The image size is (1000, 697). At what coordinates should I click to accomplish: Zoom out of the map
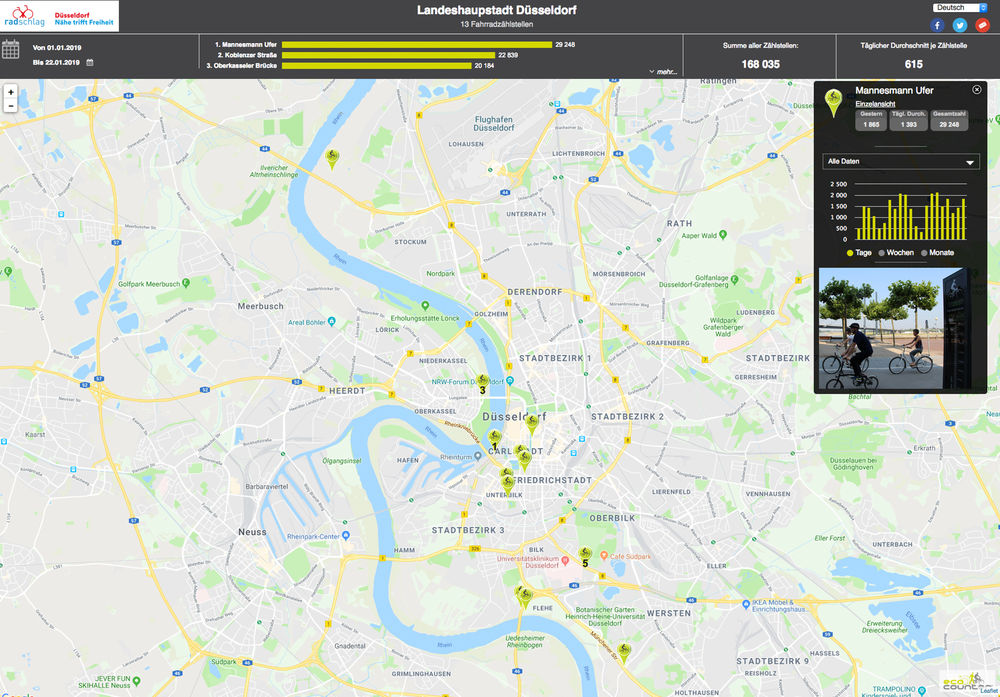coord(10,106)
